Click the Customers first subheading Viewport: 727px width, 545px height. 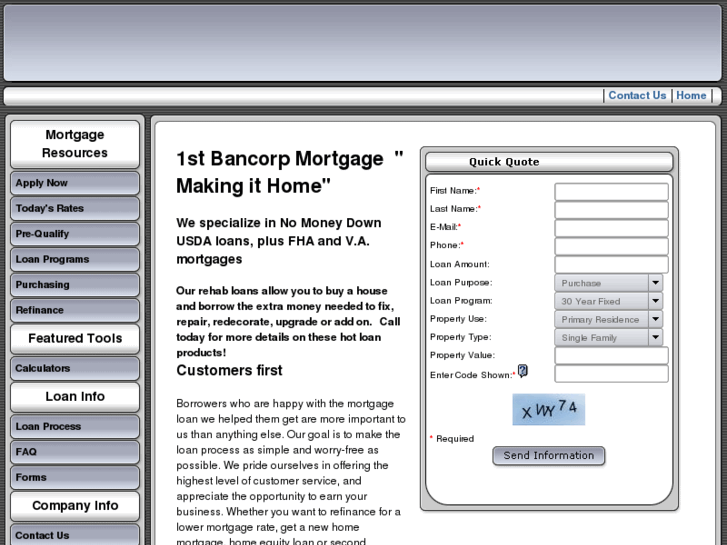(229, 371)
